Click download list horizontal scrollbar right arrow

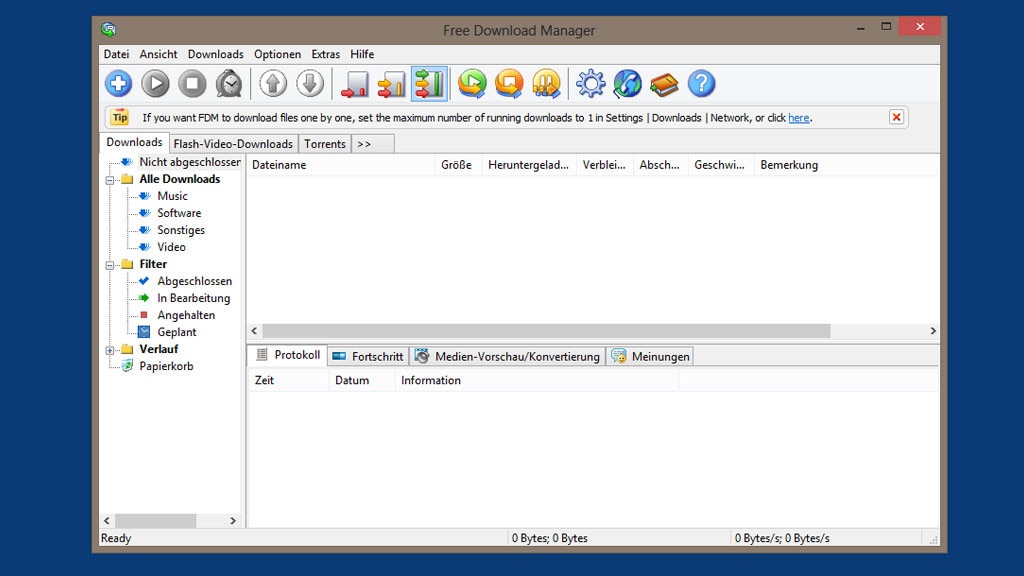pyautogui.click(x=933, y=331)
